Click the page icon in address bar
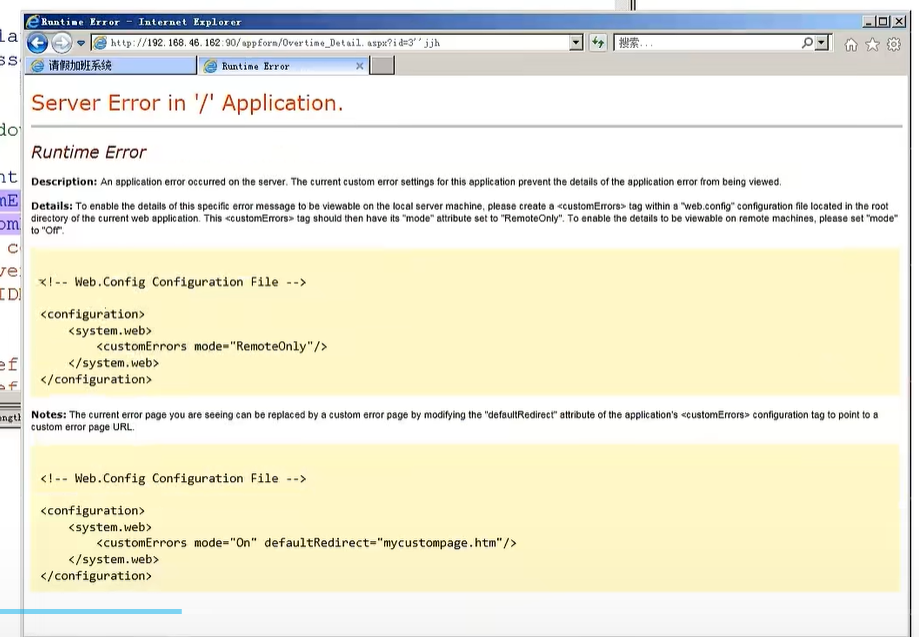919x637 pixels. 100,43
